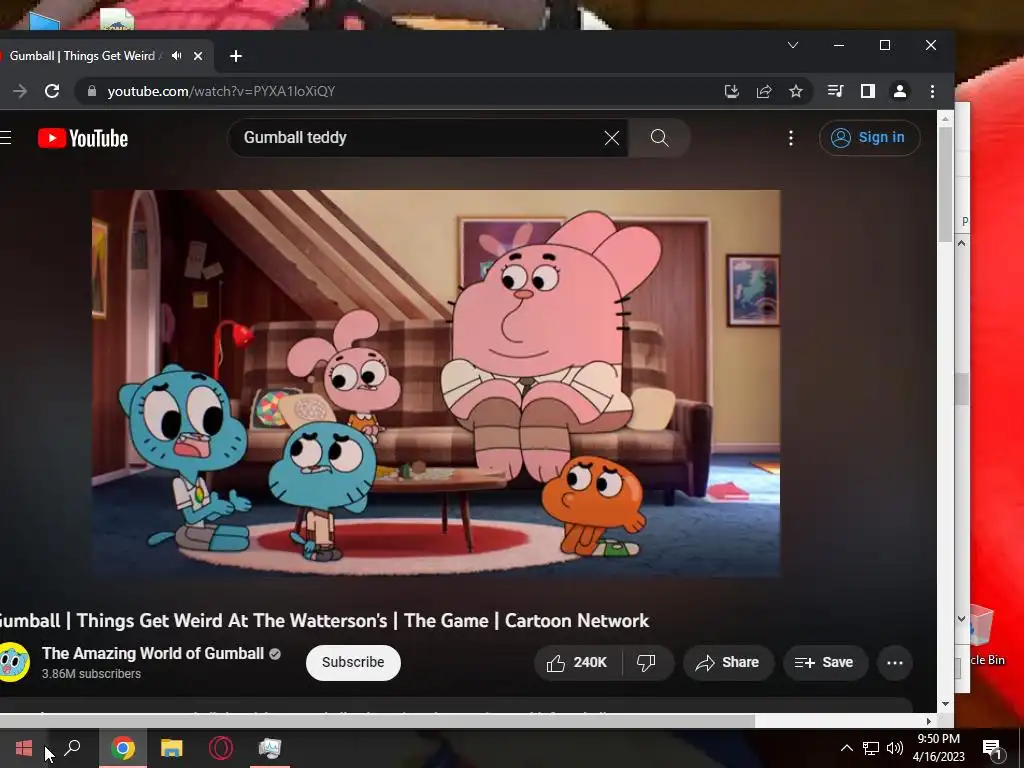The width and height of the screenshot is (1024, 768).
Task: Click the horizontal scrollbar thumb
Action: pyautogui.click(x=377, y=721)
